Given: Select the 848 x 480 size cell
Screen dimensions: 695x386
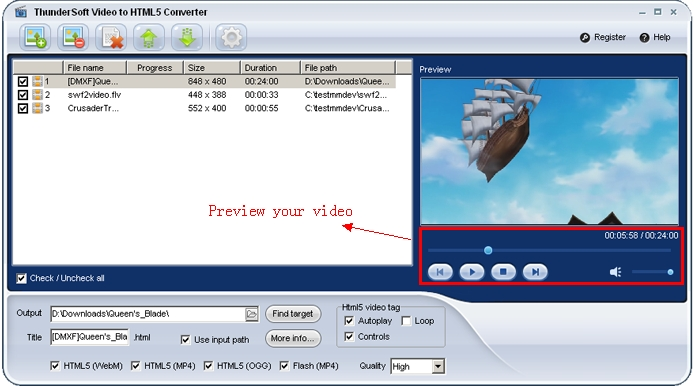Looking at the screenshot, I should click(207, 82).
